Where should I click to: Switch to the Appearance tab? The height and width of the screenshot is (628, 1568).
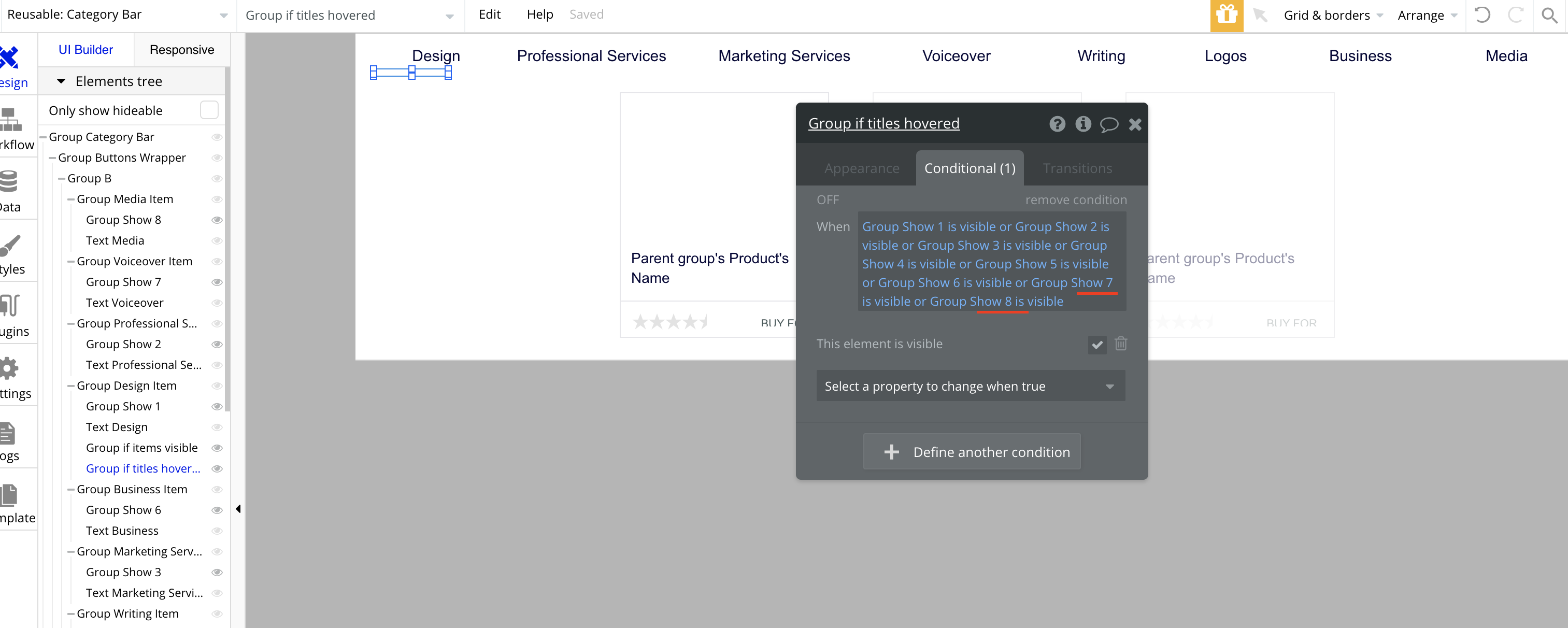tap(861, 168)
